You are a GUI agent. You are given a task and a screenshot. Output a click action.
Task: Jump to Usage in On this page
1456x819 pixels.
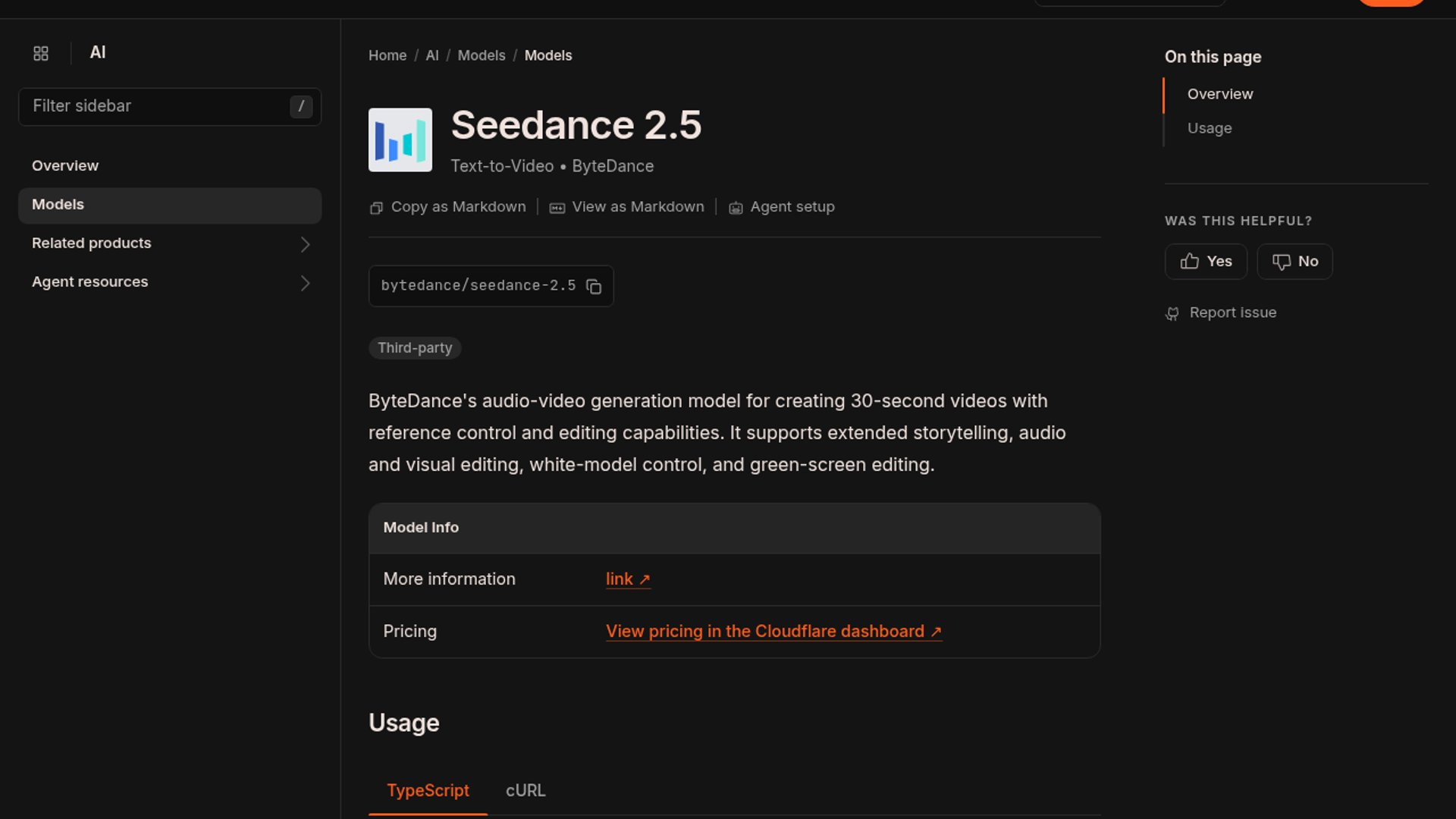point(1209,128)
